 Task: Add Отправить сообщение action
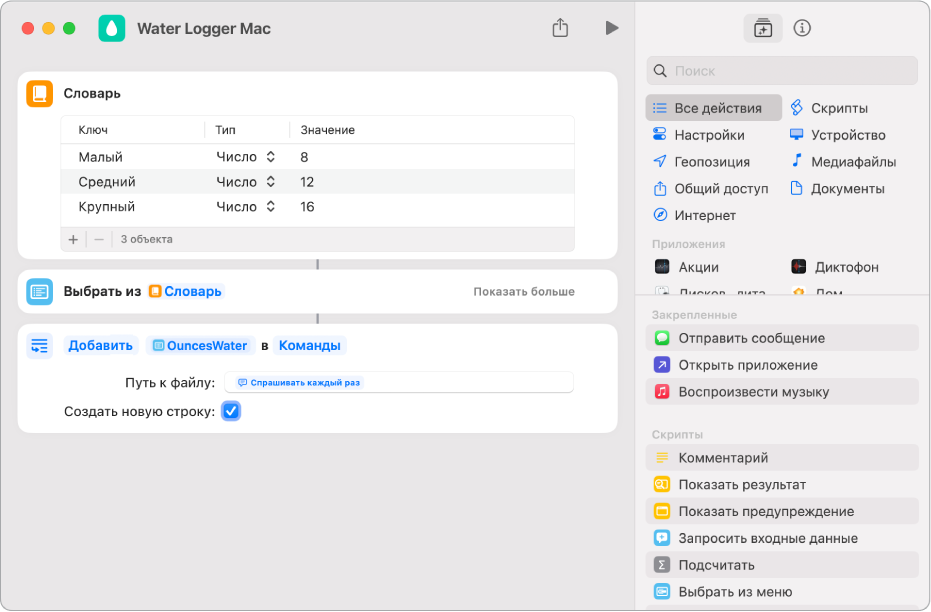(x=782, y=338)
